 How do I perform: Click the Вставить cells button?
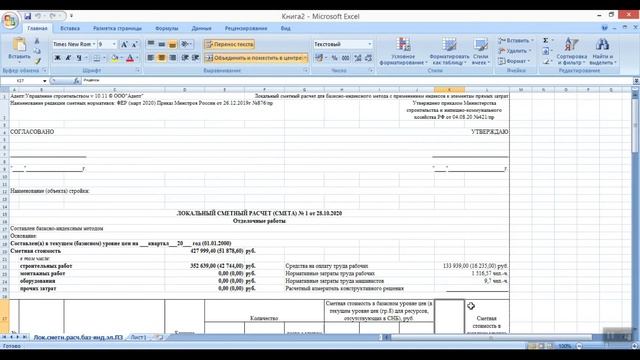[x=516, y=40]
